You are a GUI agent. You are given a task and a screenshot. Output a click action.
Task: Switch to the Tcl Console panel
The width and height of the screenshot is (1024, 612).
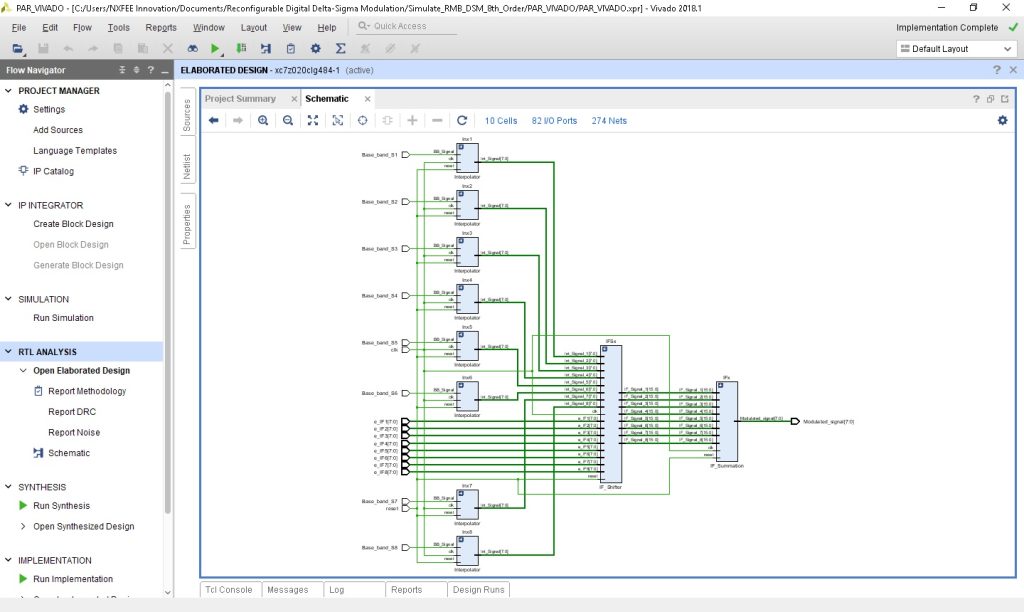click(x=229, y=589)
